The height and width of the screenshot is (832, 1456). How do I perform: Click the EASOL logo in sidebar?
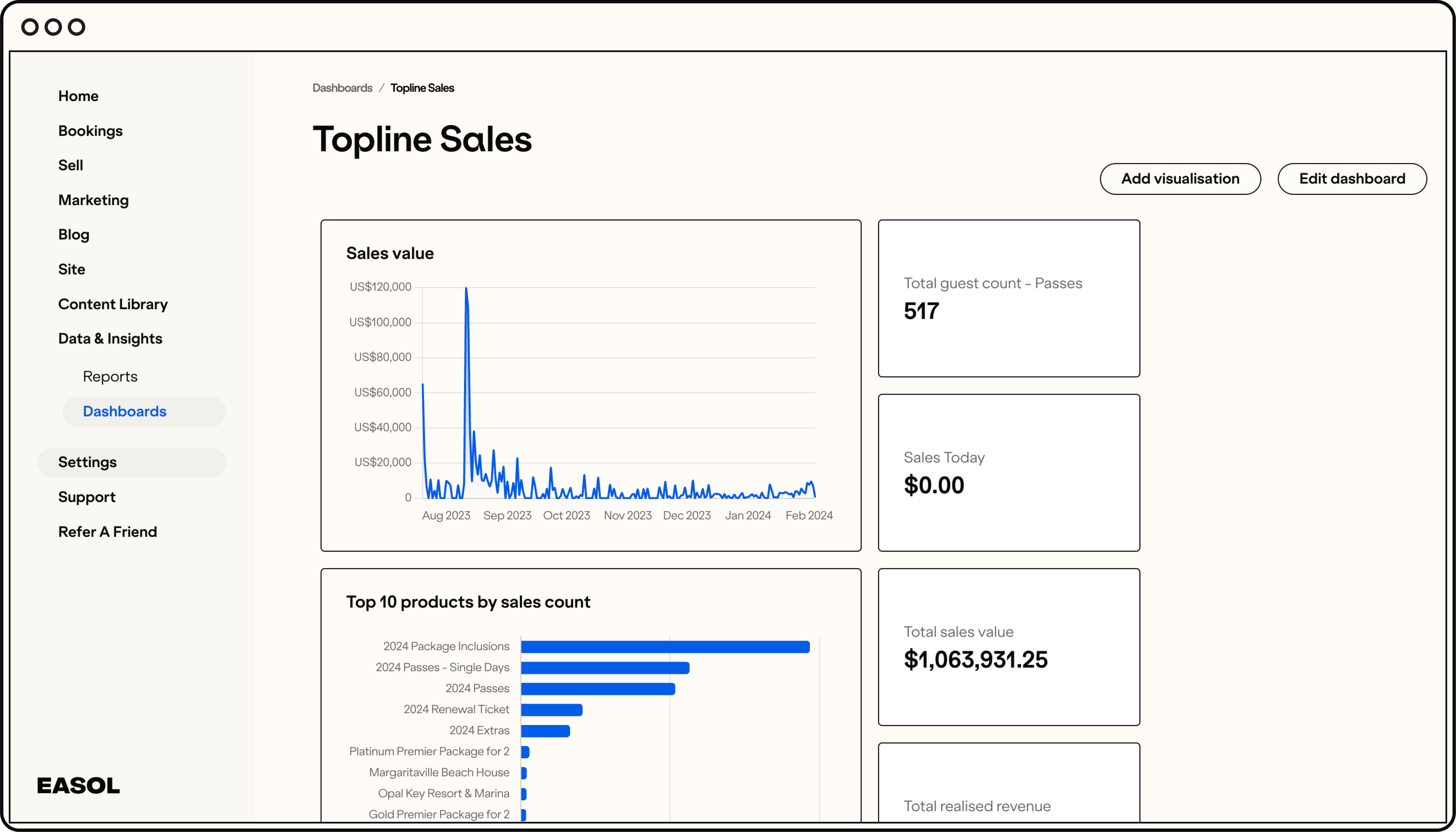(78, 786)
